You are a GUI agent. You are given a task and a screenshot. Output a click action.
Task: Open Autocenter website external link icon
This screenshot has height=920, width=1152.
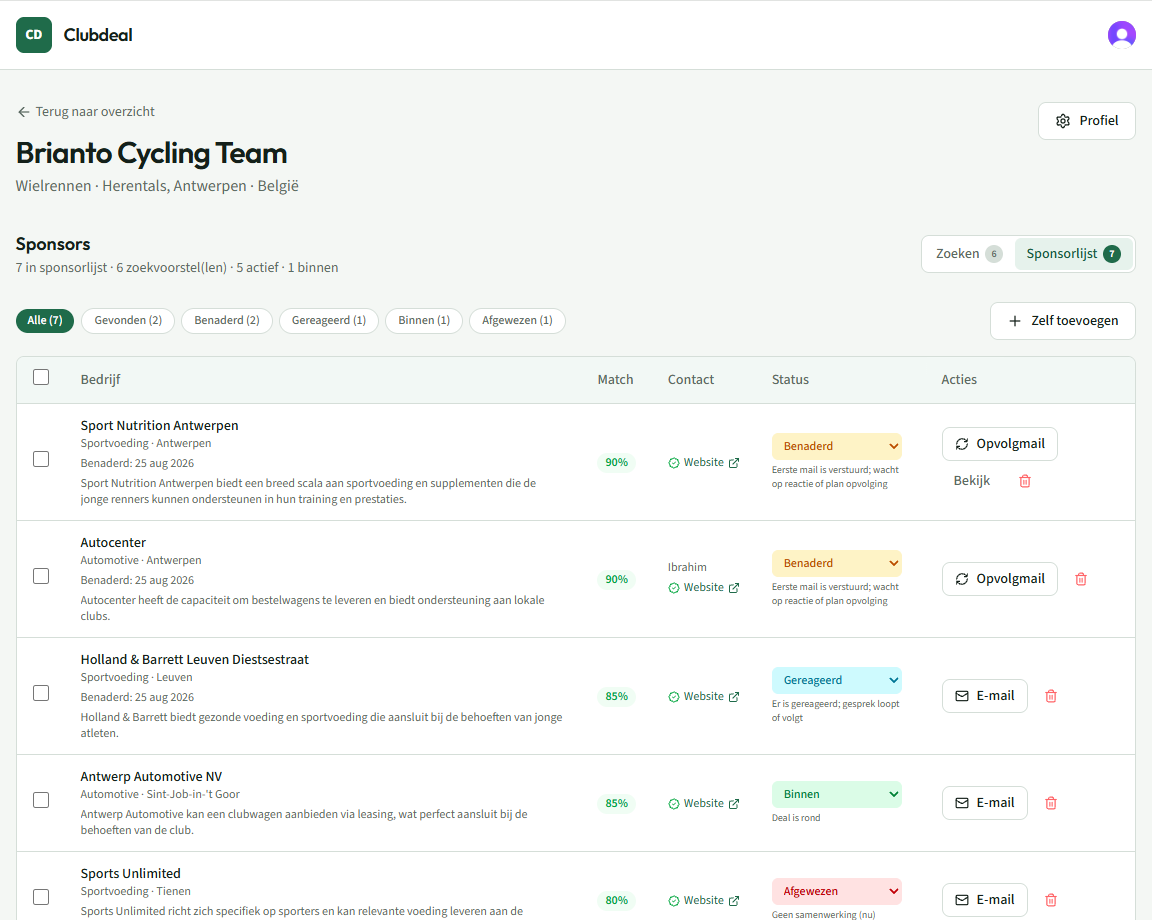click(733, 588)
